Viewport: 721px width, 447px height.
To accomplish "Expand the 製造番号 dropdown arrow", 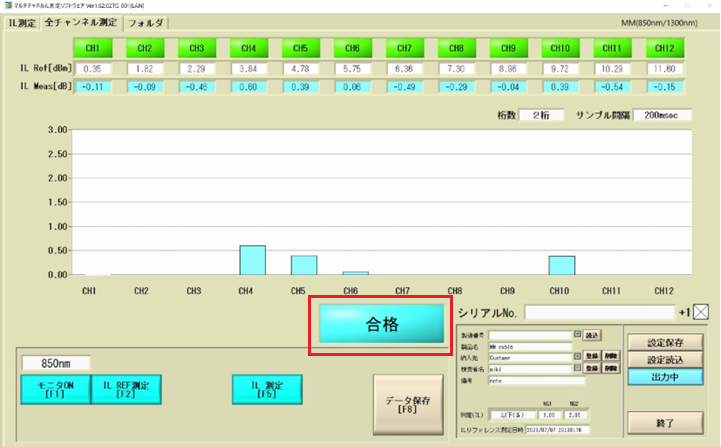I will tap(577, 334).
